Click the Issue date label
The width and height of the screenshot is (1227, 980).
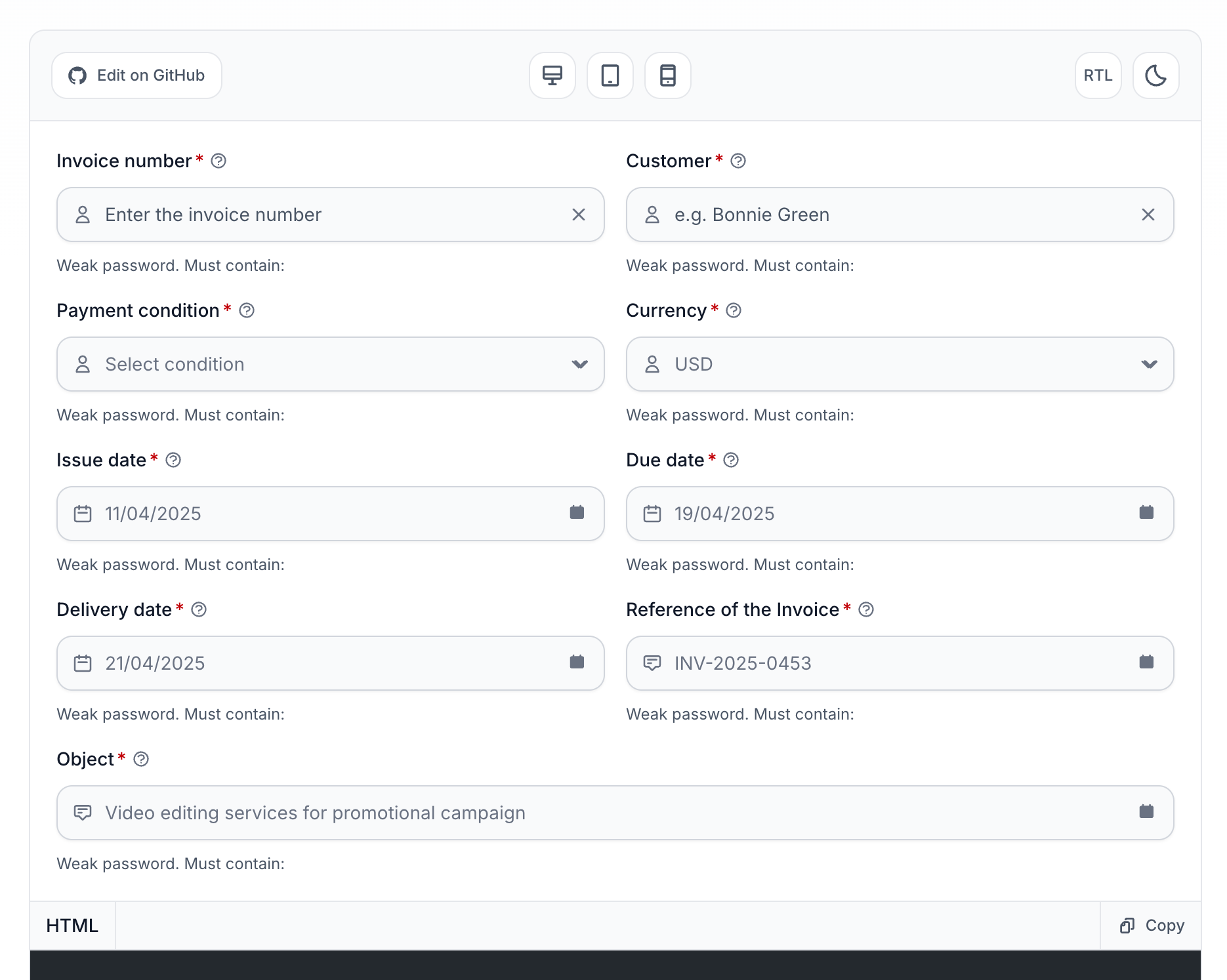102,460
